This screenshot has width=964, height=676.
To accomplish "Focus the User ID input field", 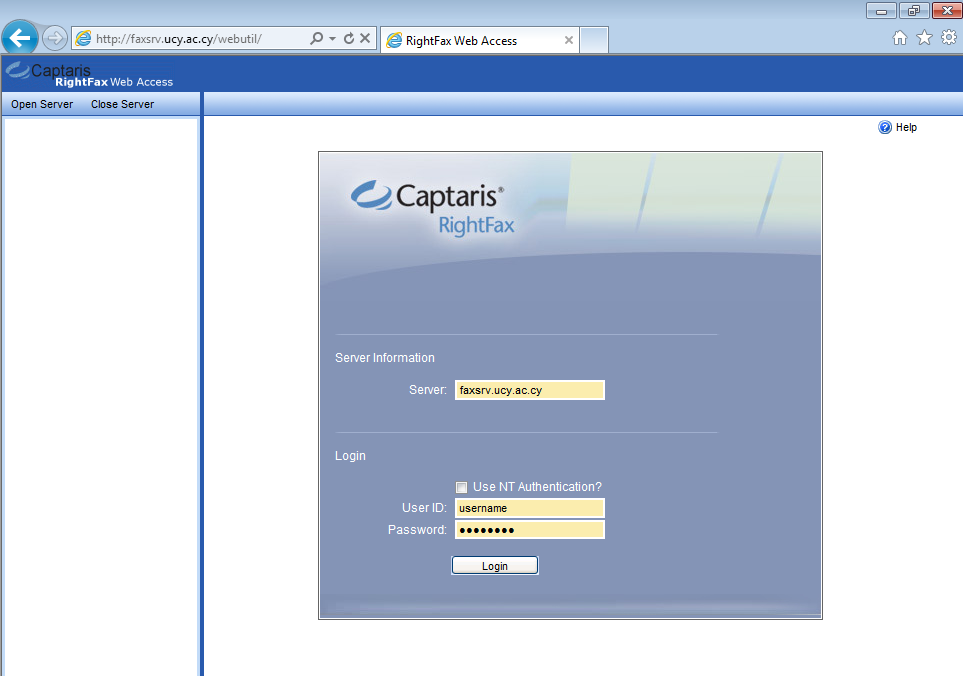I will (530, 508).
